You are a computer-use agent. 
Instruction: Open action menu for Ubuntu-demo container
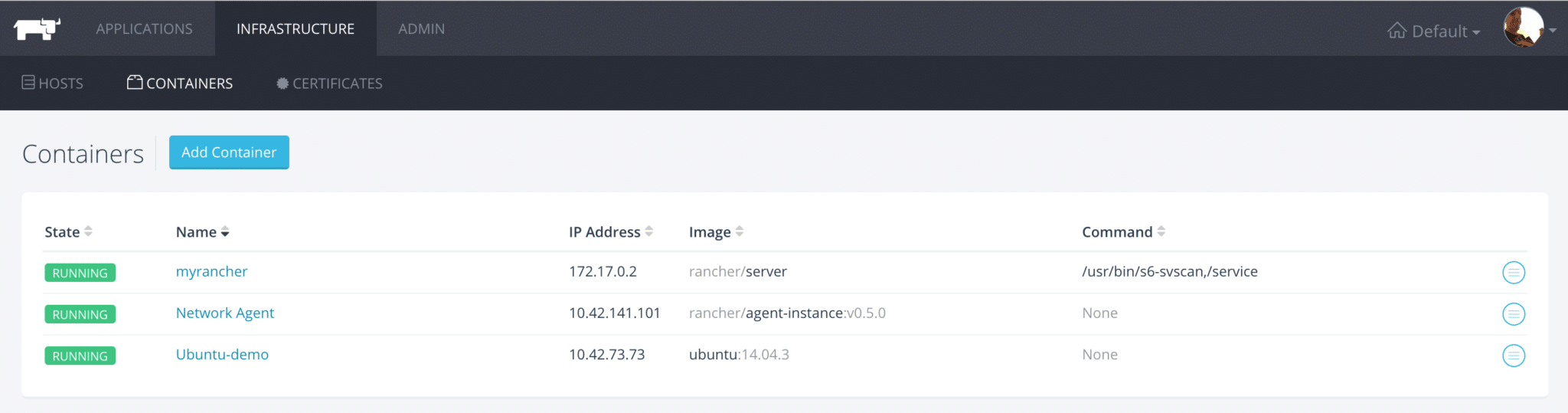tap(1513, 355)
